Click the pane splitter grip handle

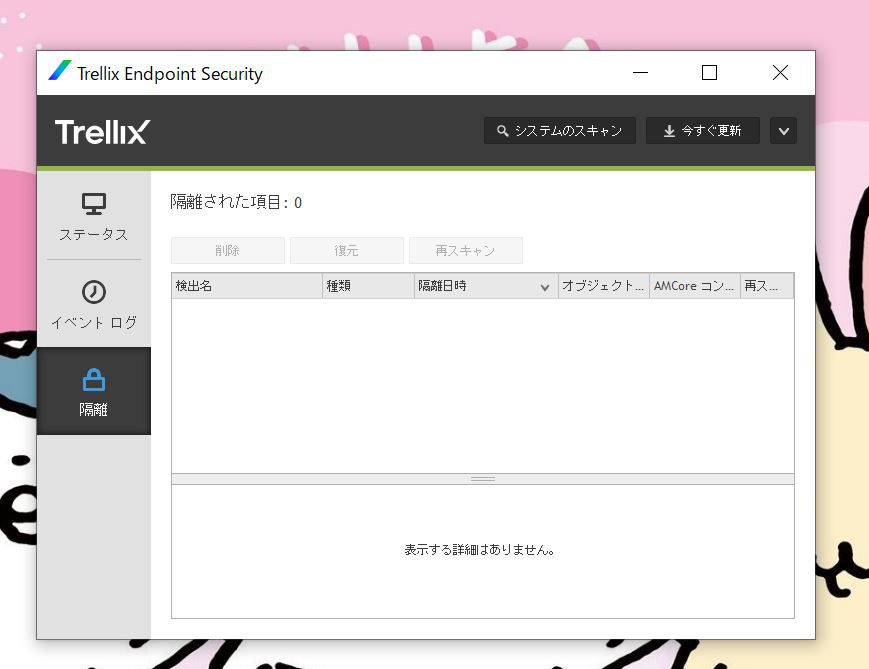click(483, 479)
